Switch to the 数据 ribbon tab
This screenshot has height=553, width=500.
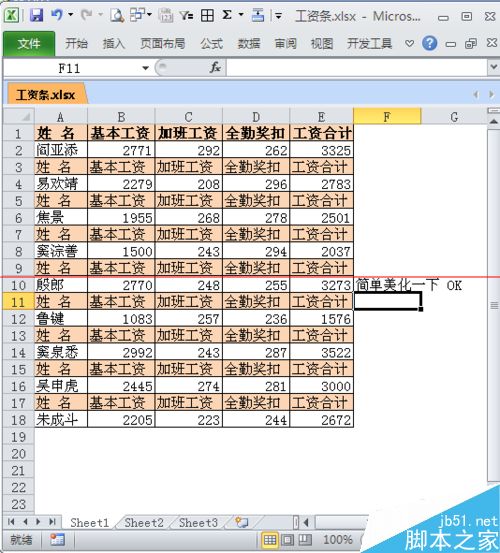tap(249, 44)
